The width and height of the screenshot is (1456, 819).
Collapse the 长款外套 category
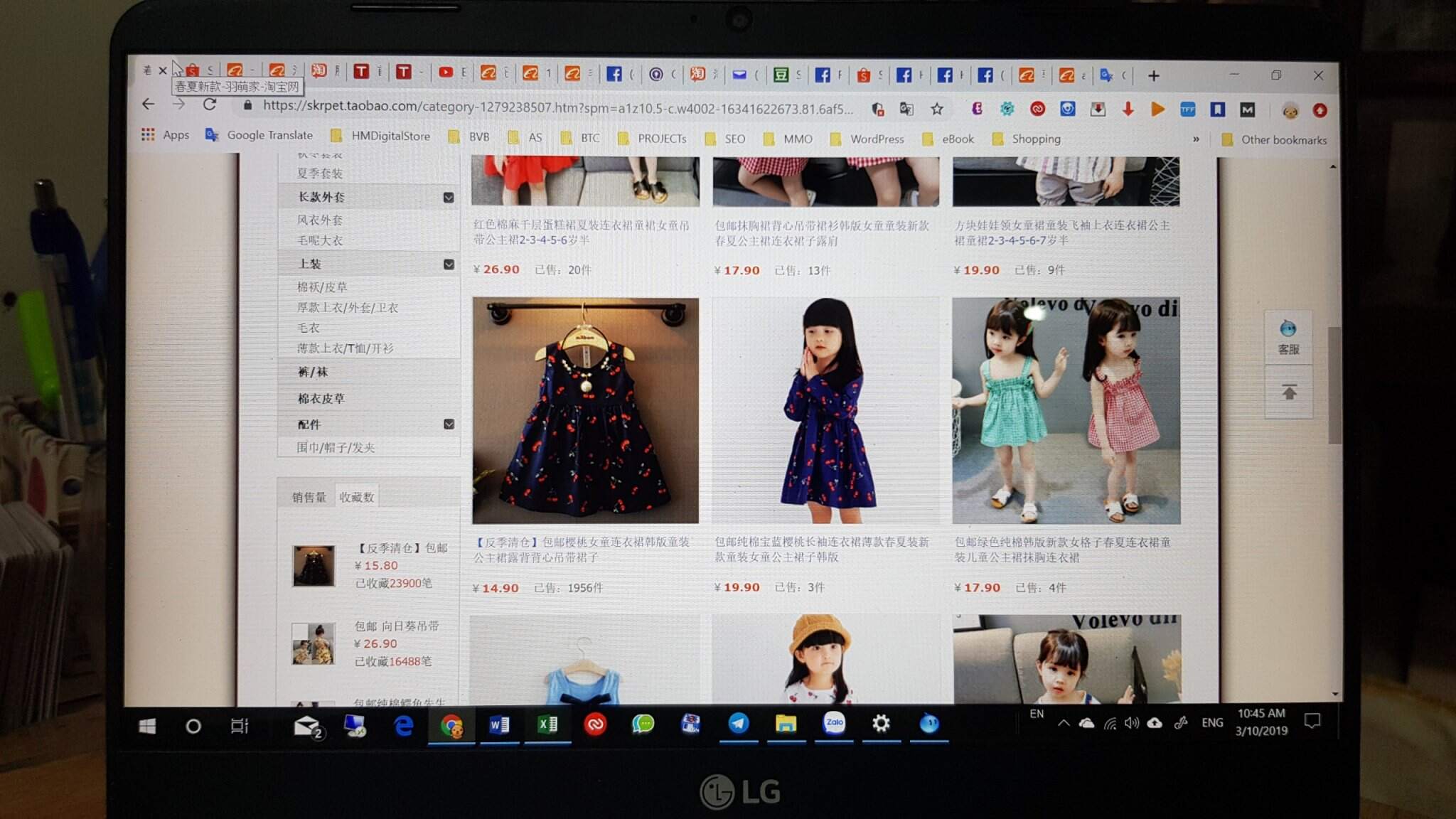tap(449, 198)
